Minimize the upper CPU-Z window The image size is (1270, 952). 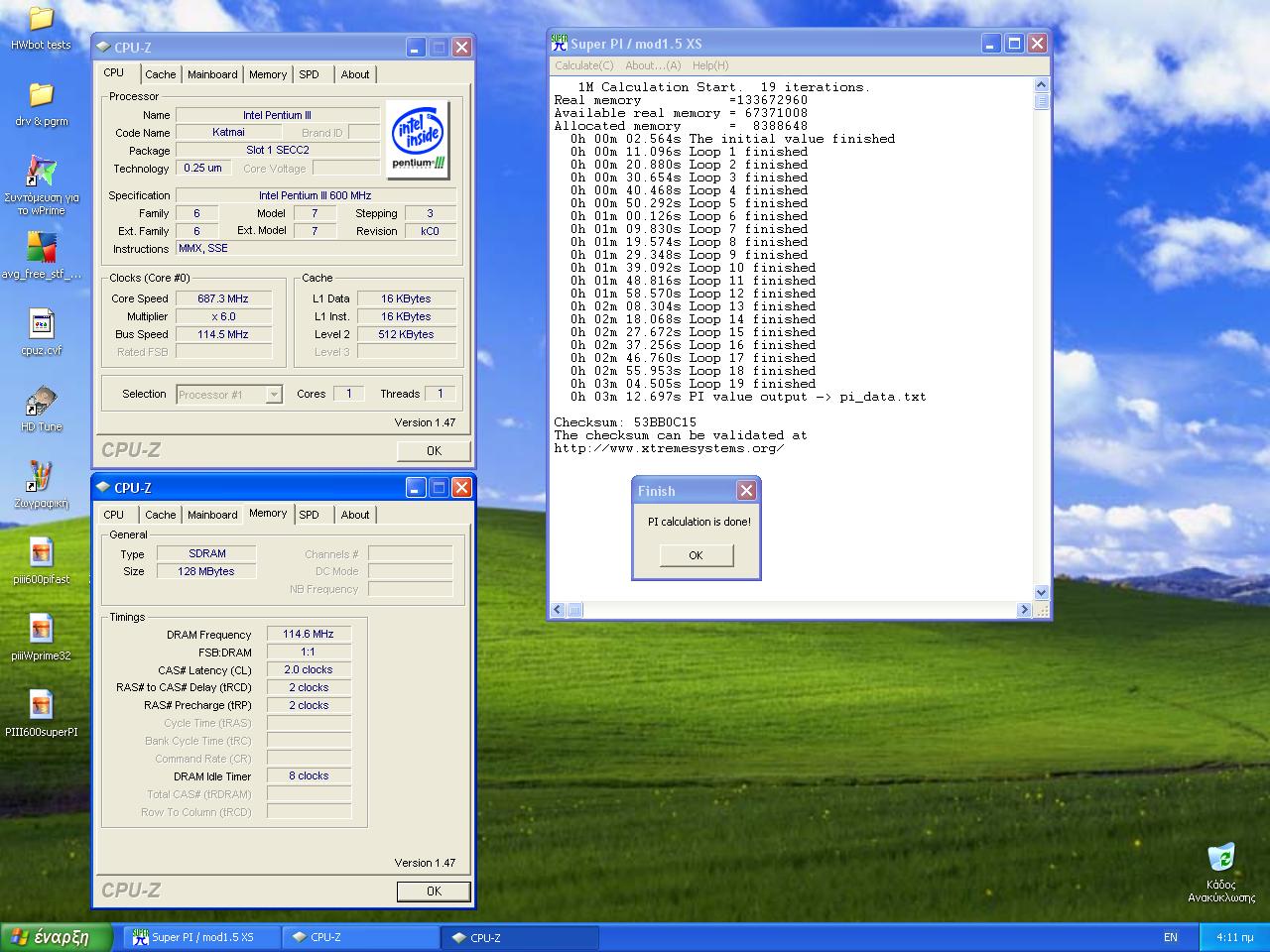(x=416, y=47)
